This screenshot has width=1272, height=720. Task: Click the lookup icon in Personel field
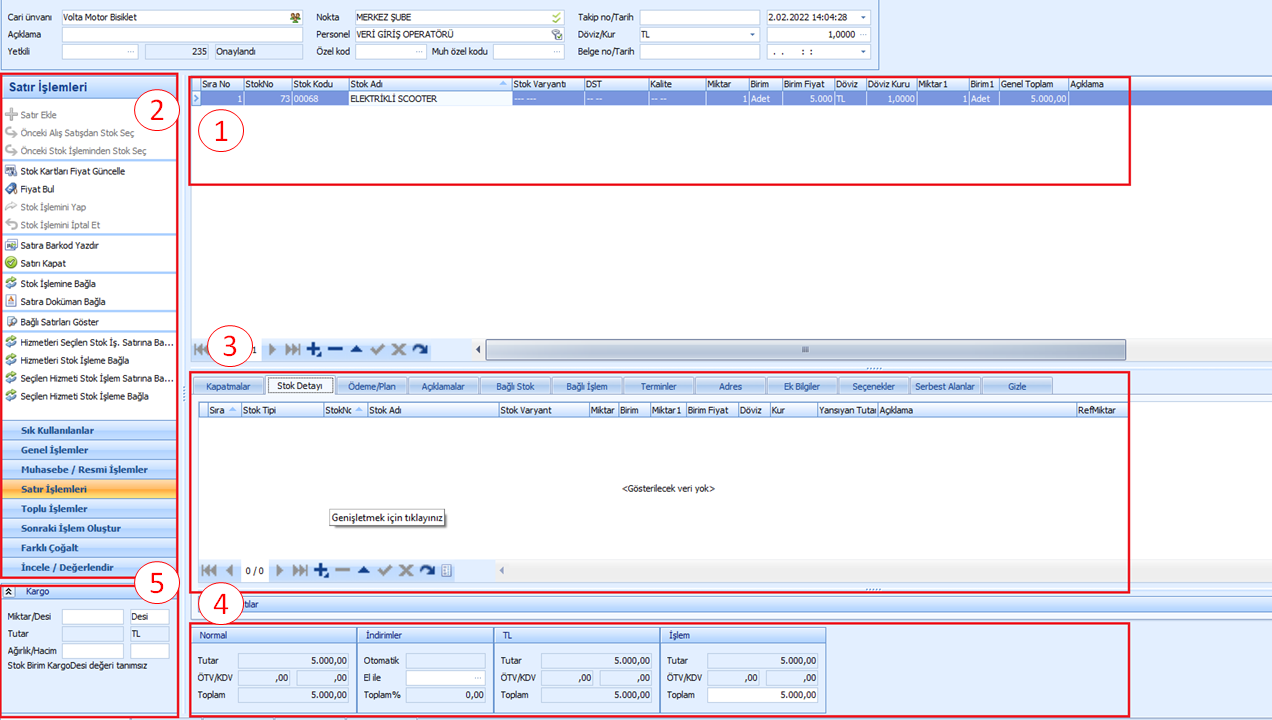click(556, 34)
